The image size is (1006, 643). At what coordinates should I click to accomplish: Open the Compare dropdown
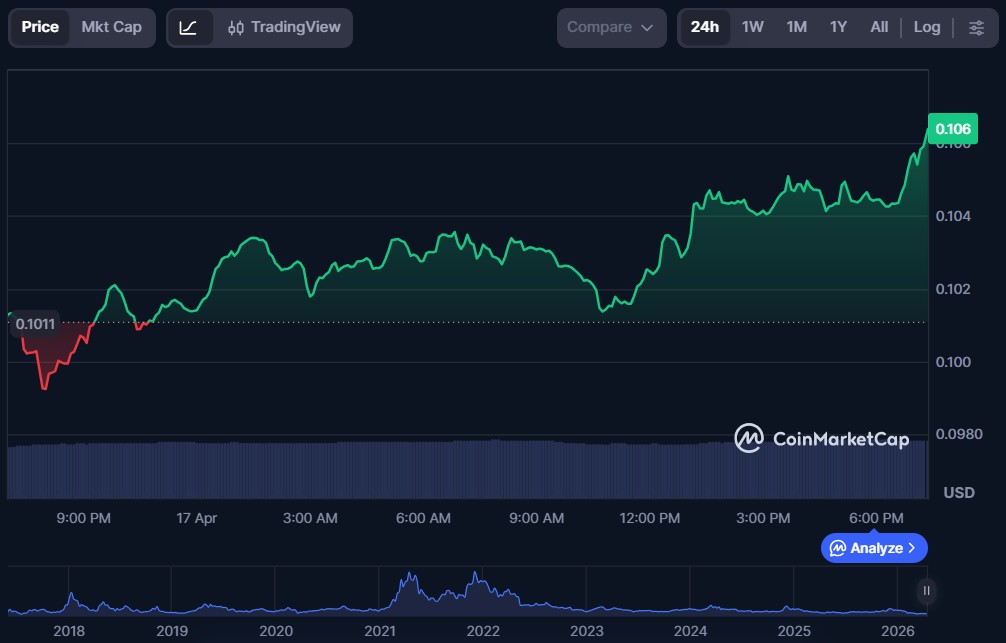[x=610, y=27]
